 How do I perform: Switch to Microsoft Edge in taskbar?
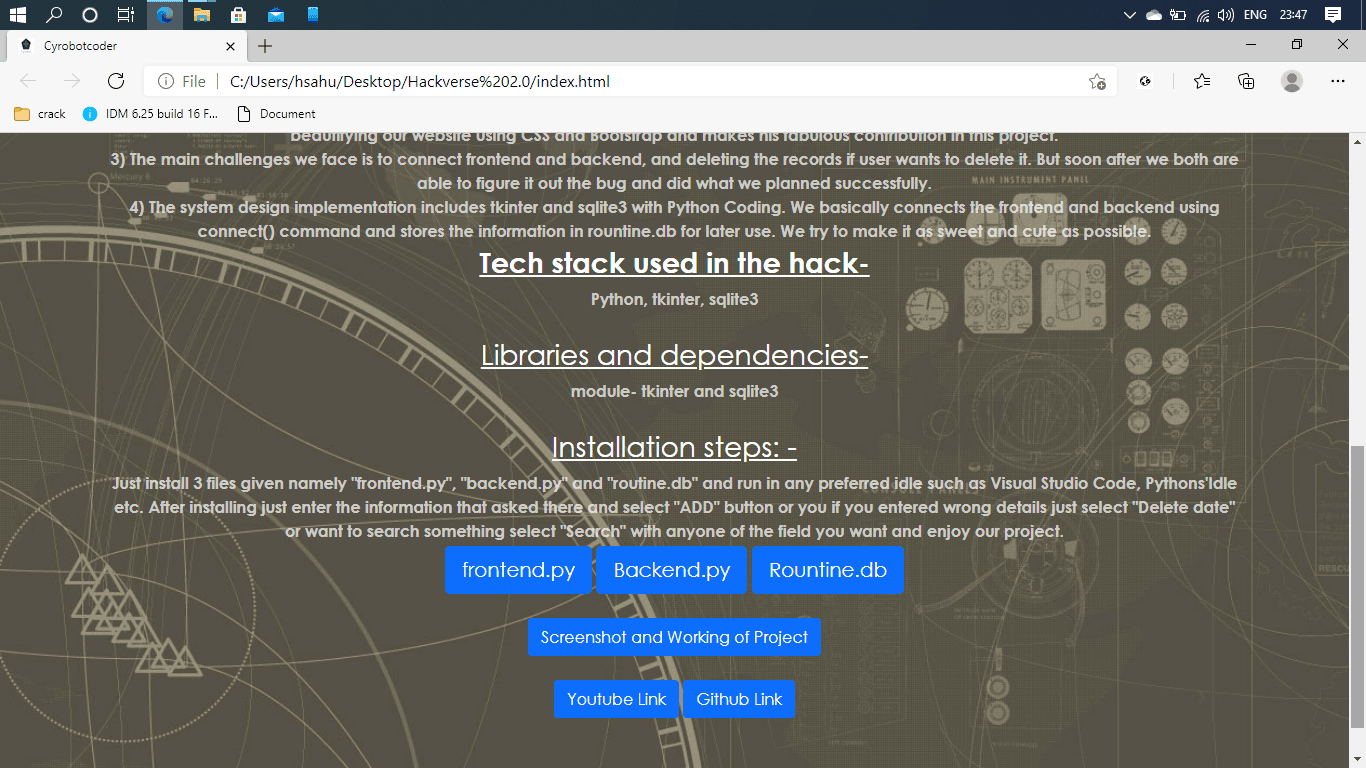click(x=165, y=15)
